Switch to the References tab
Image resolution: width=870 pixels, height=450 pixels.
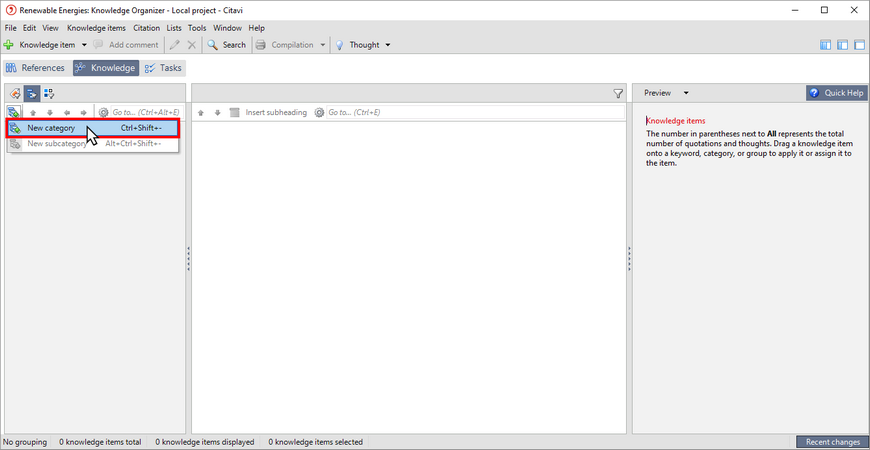[x=35, y=68]
